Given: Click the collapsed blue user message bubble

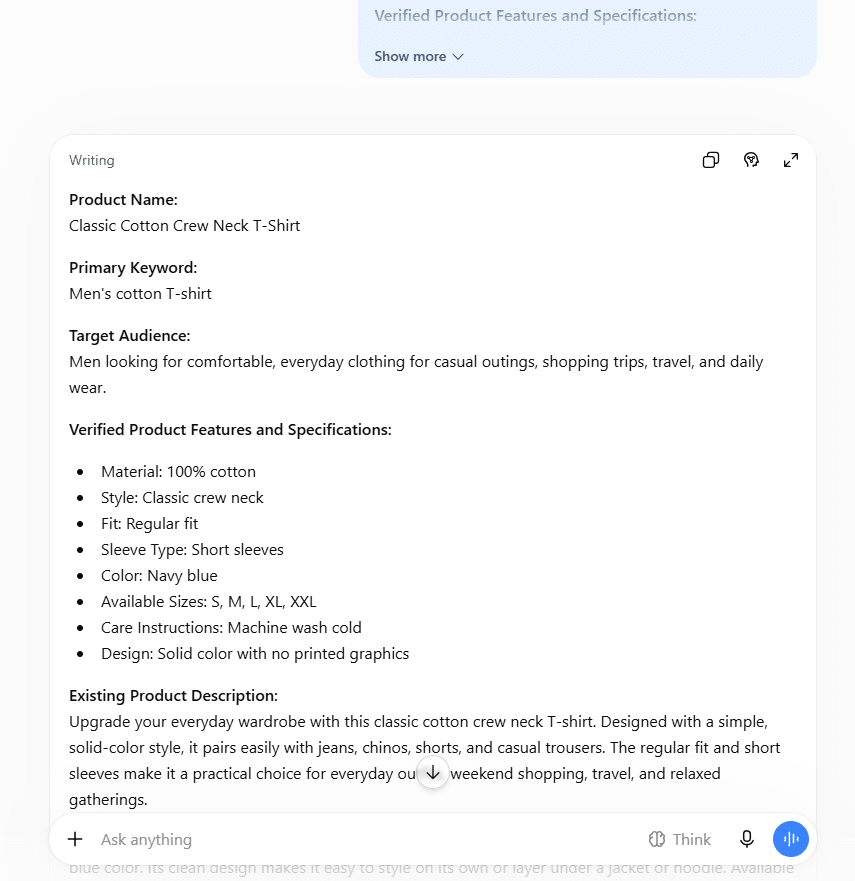Looking at the screenshot, I should (587, 38).
